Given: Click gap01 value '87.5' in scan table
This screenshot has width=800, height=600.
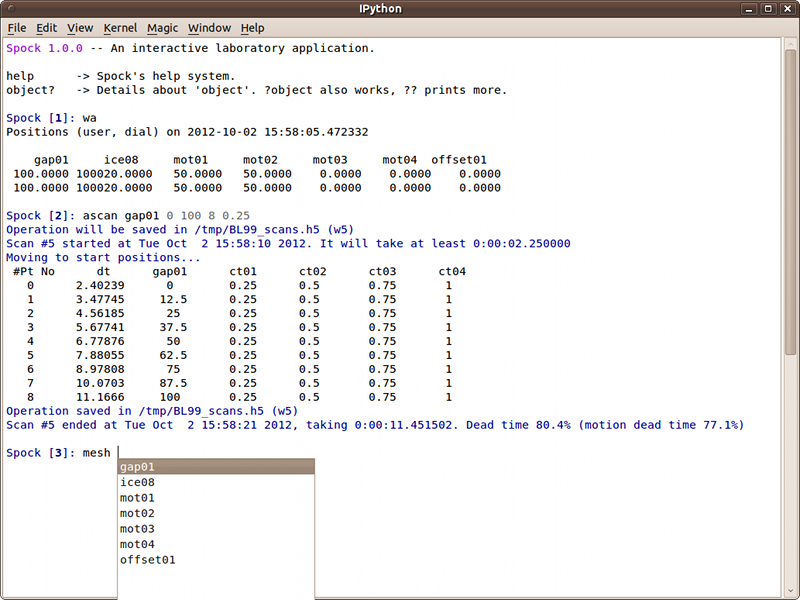Looking at the screenshot, I should [x=173, y=383].
